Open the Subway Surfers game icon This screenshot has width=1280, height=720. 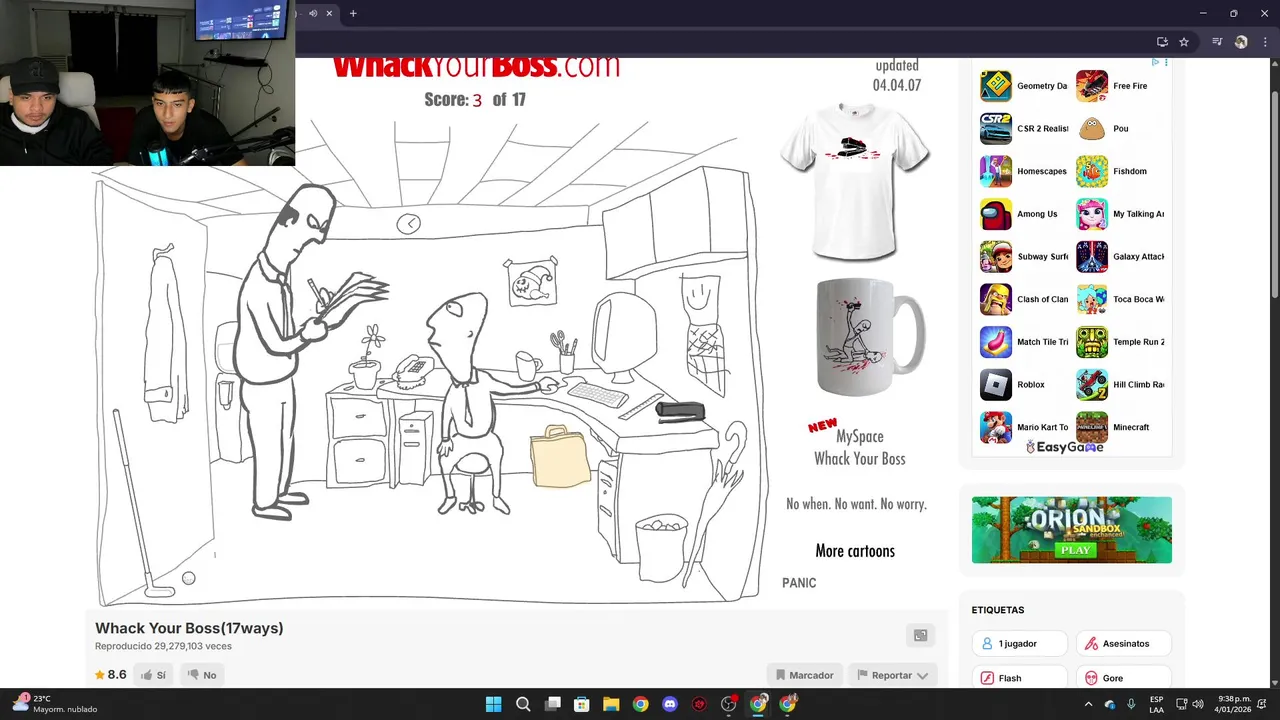pos(995,257)
